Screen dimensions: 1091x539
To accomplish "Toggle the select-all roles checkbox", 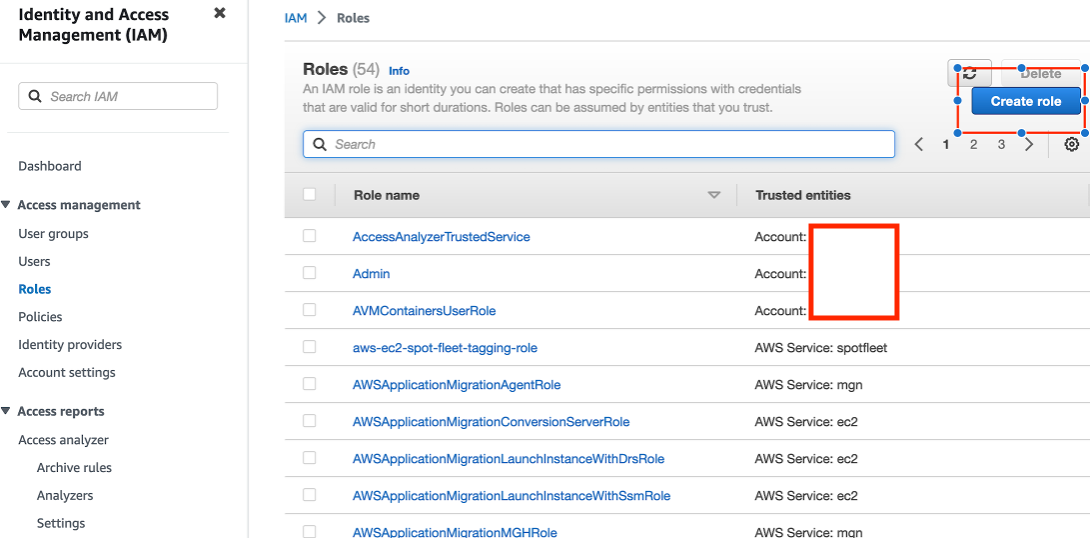I will coord(310,195).
